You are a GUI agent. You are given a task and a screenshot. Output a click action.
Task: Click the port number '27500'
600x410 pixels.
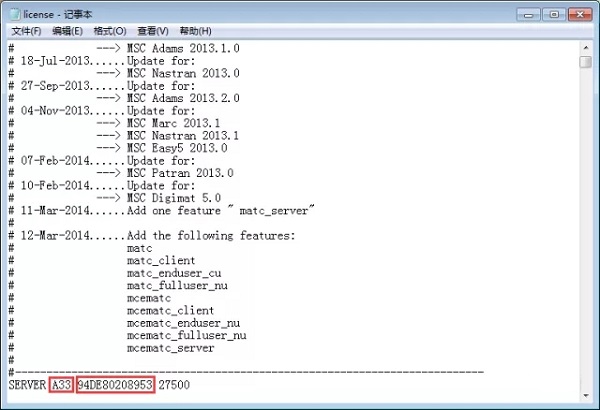(x=174, y=385)
